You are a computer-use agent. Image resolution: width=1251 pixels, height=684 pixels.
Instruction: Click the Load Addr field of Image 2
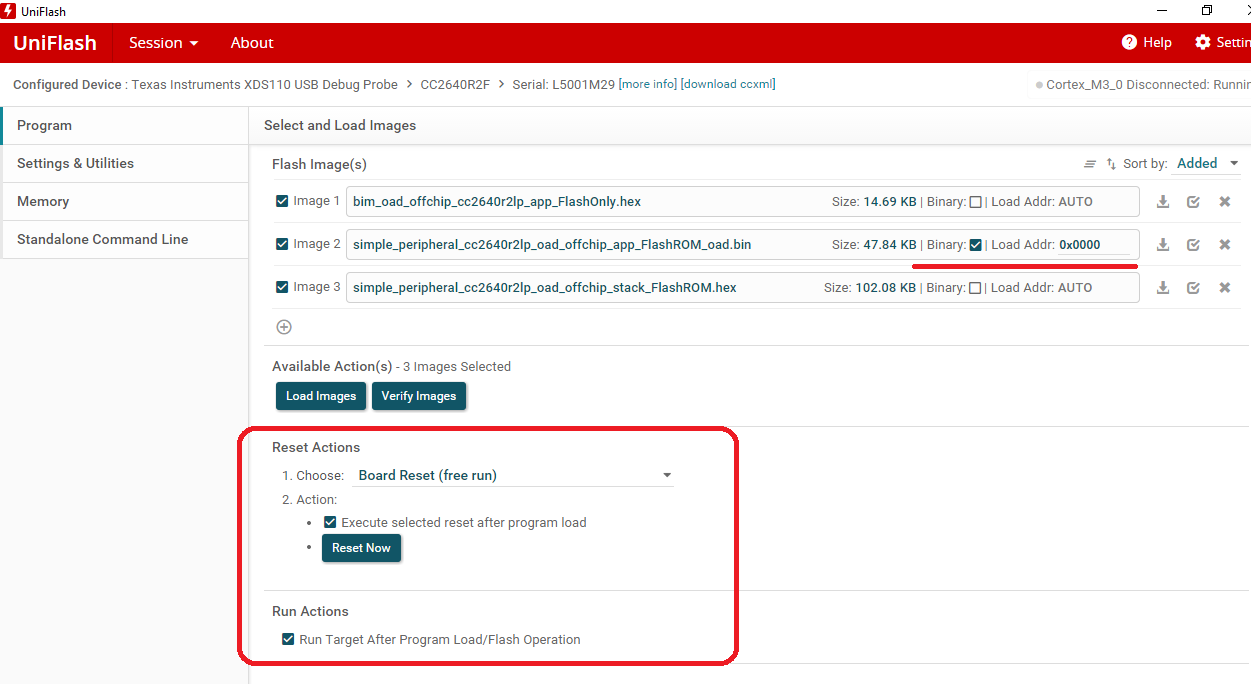click(x=1094, y=245)
